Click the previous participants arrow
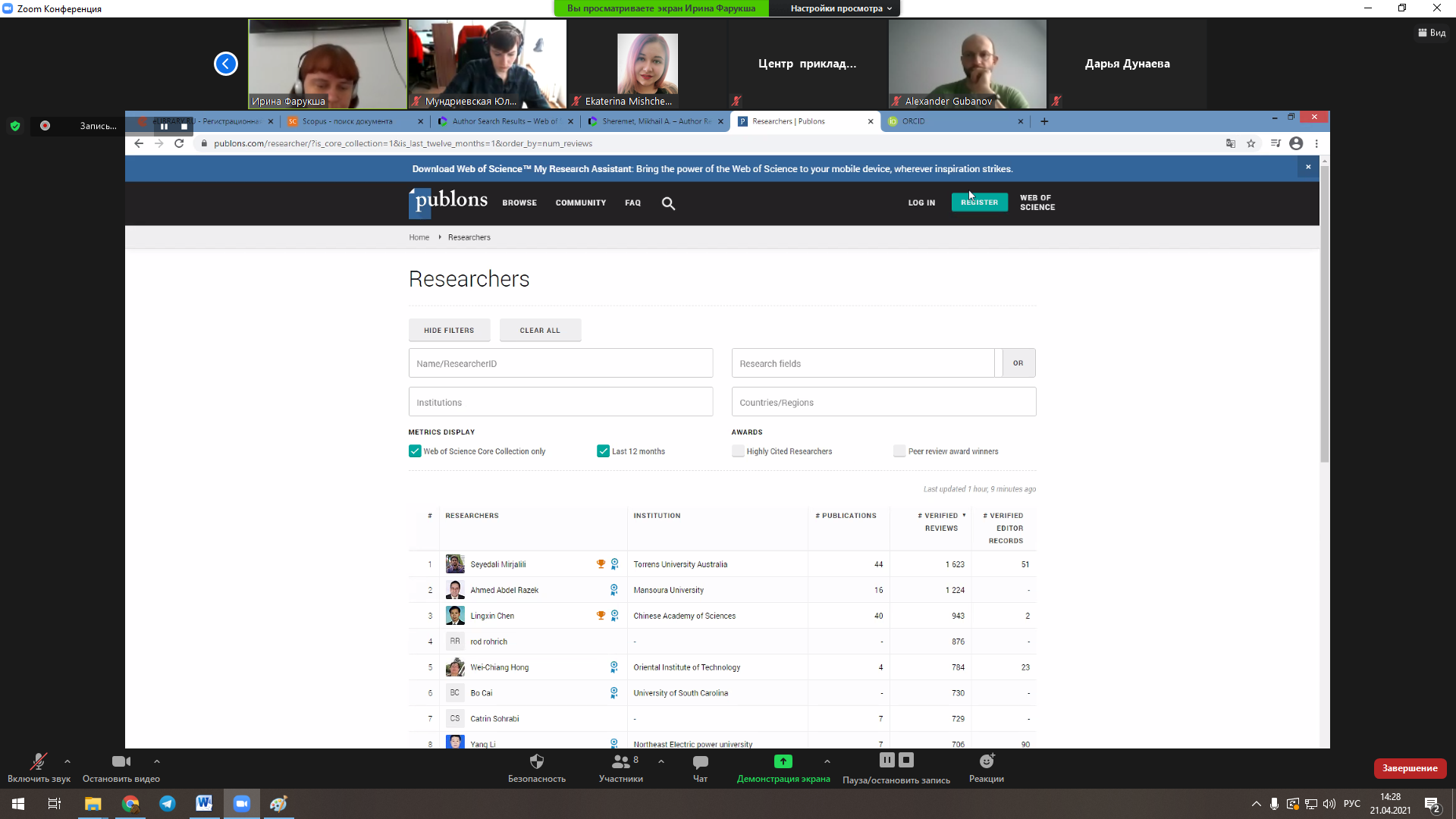This screenshot has width=1456, height=819. 226,64
